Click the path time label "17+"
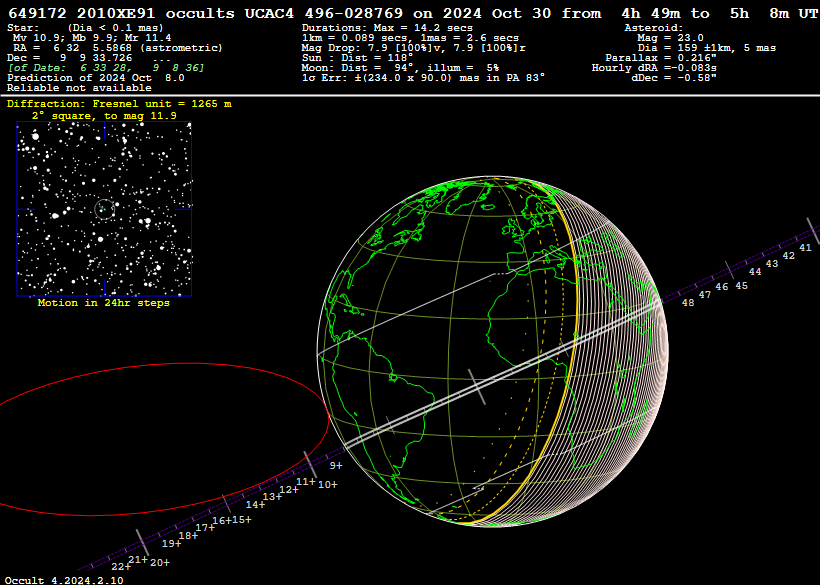 point(205,528)
